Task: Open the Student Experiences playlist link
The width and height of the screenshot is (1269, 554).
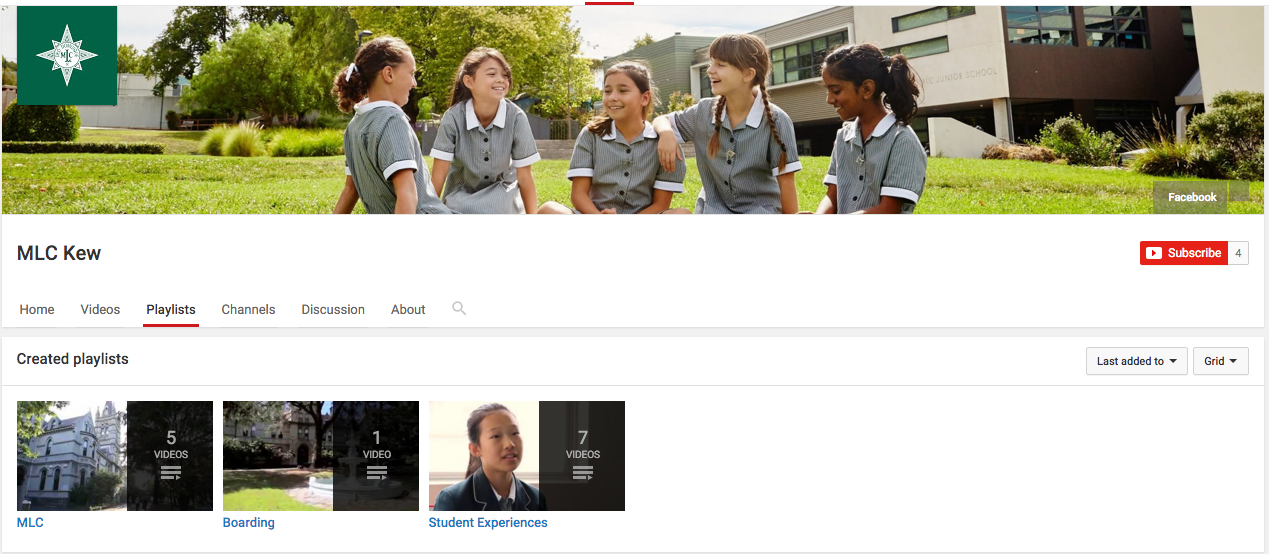Action: [x=488, y=522]
